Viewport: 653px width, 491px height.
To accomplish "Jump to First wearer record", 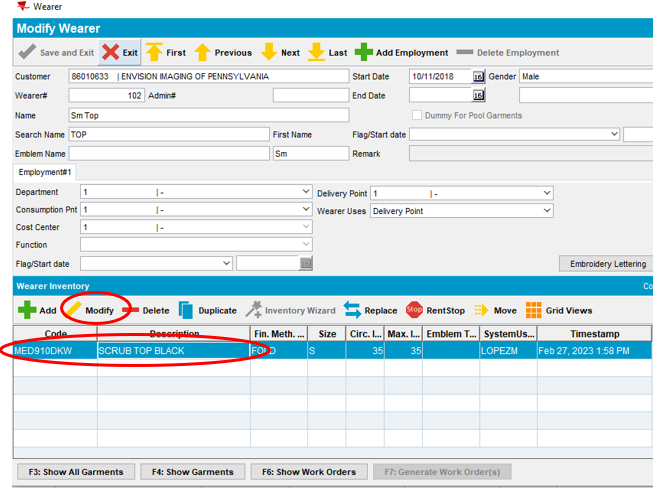I will click(x=155, y=52).
